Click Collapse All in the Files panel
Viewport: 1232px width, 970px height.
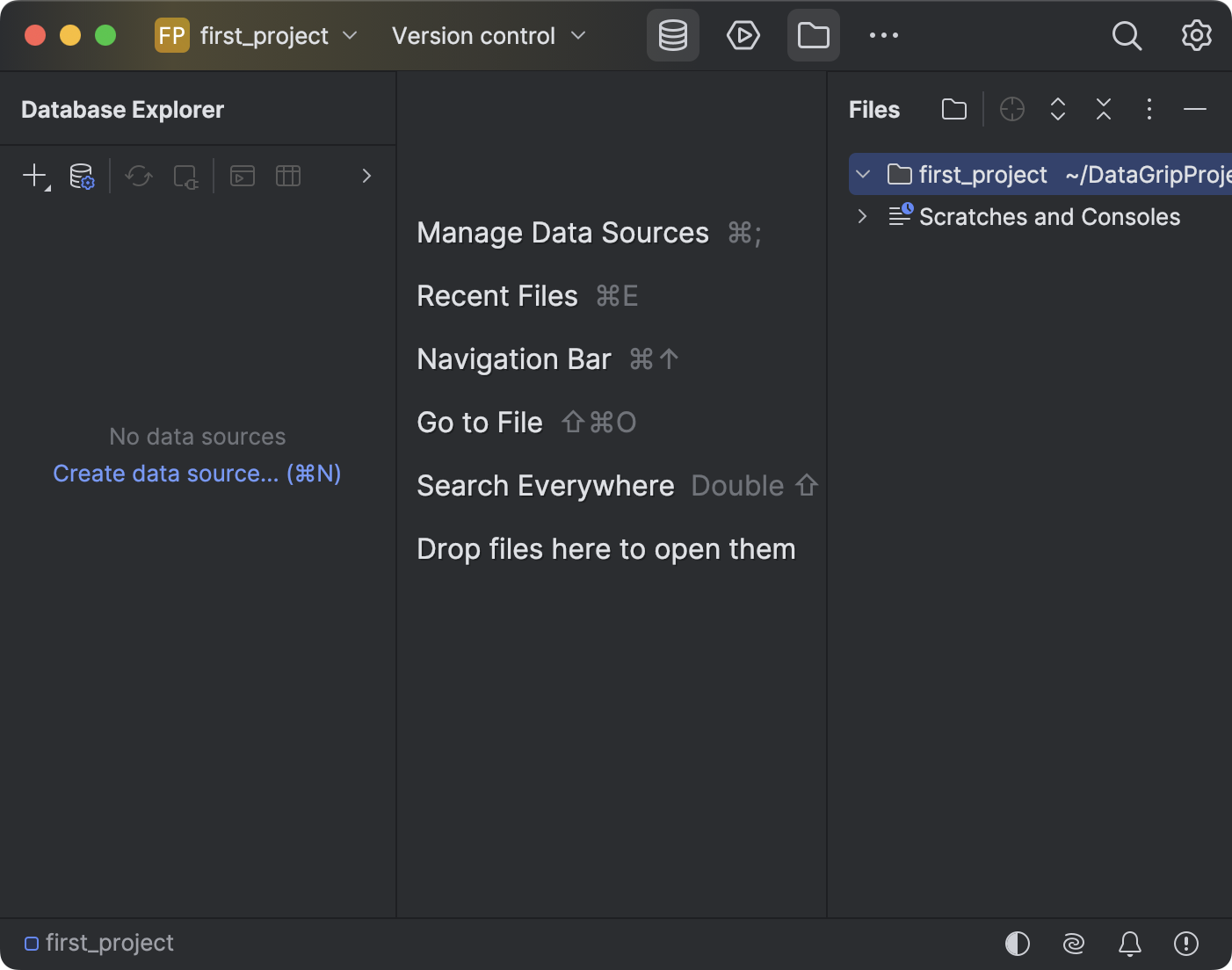[1104, 109]
